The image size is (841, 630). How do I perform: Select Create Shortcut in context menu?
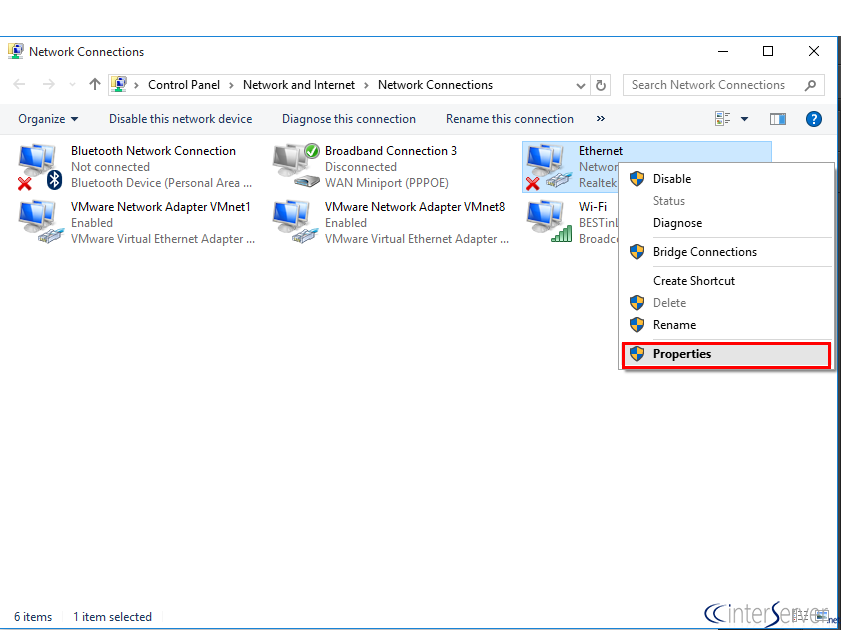coord(726,280)
